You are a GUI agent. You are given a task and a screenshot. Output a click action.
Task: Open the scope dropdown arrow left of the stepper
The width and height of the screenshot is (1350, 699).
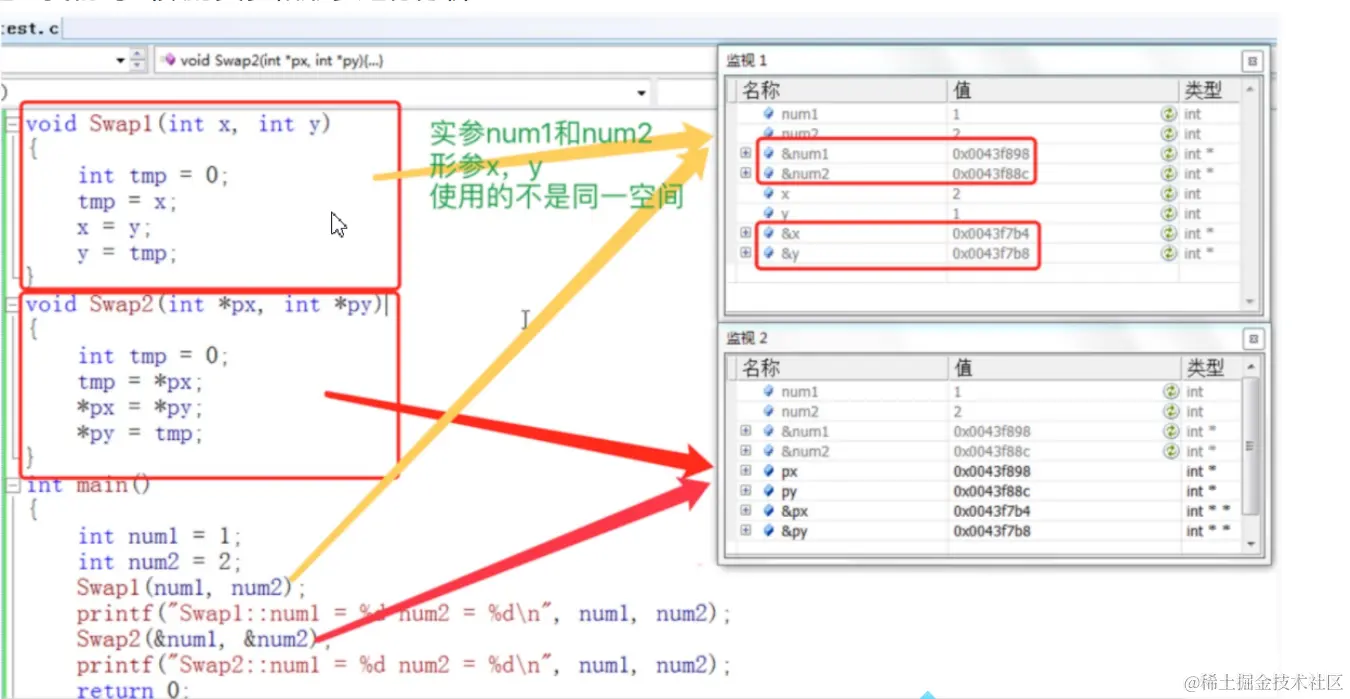click(x=120, y=60)
